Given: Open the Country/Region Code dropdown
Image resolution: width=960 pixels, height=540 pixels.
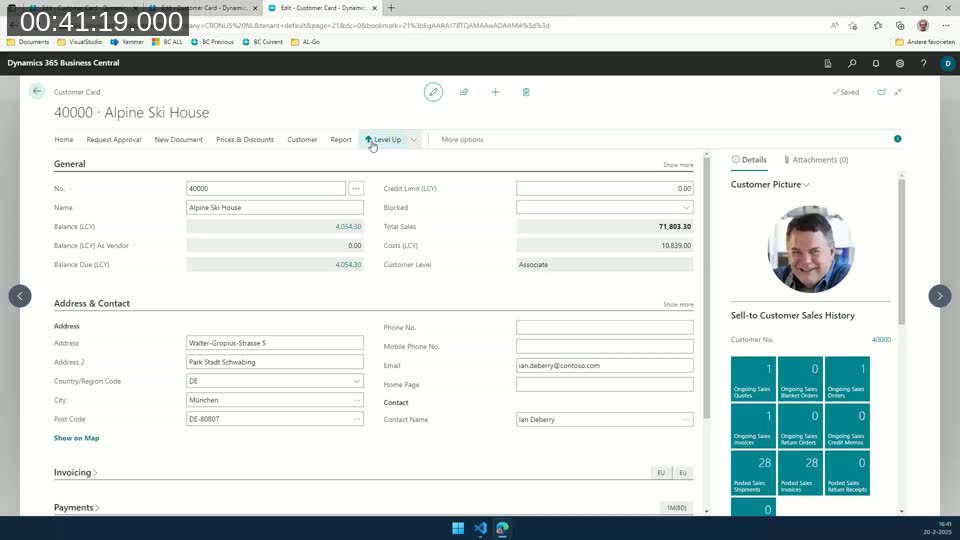Looking at the screenshot, I should click(x=356, y=381).
